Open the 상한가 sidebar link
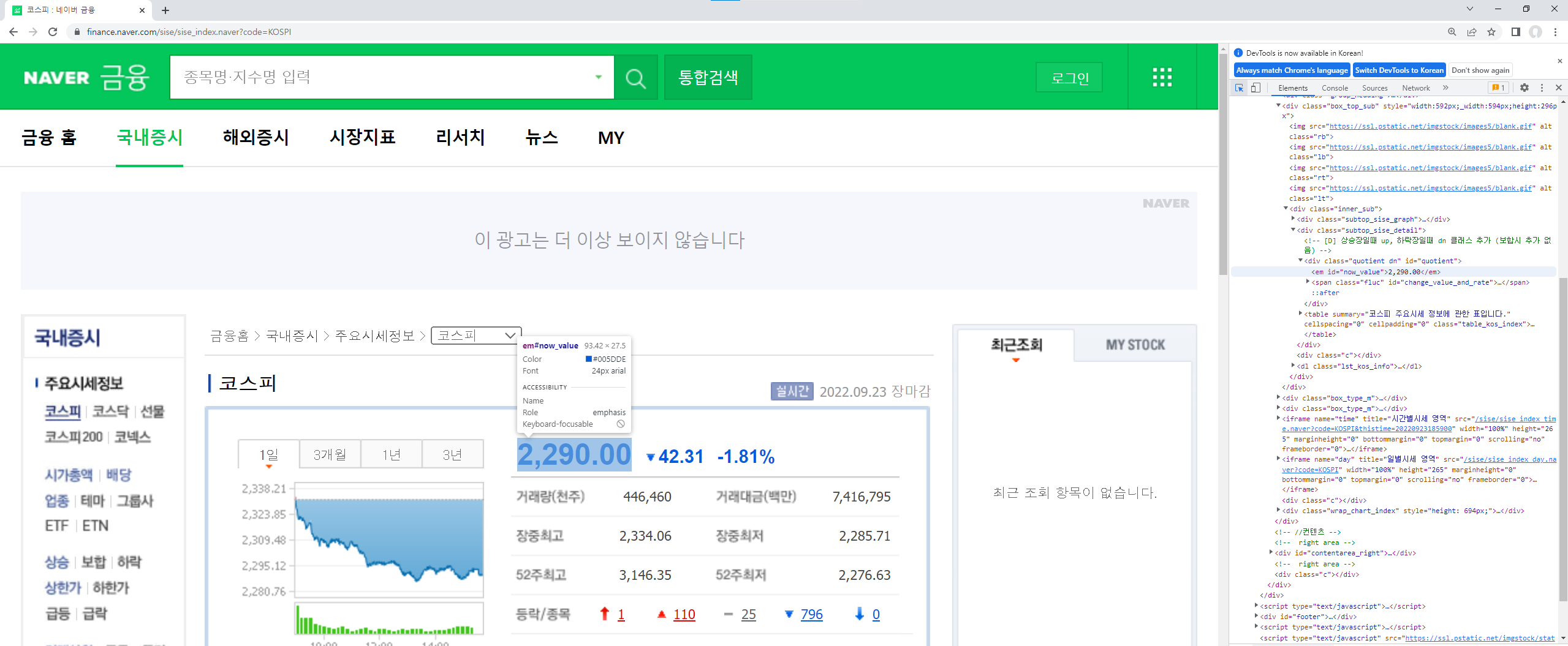1568x646 pixels. pyautogui.click(x=62, y=588)
